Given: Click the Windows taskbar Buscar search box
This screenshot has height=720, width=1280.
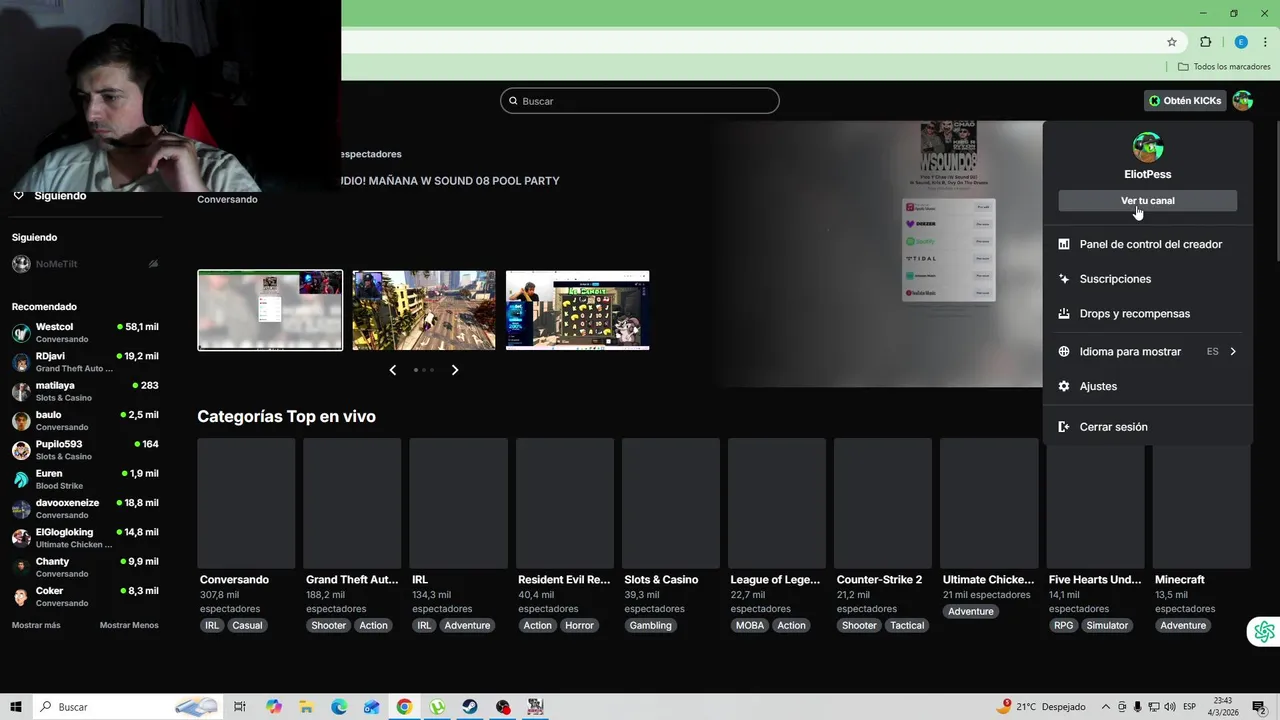Looking at the screenshot, I should click(x=128, y=707).
